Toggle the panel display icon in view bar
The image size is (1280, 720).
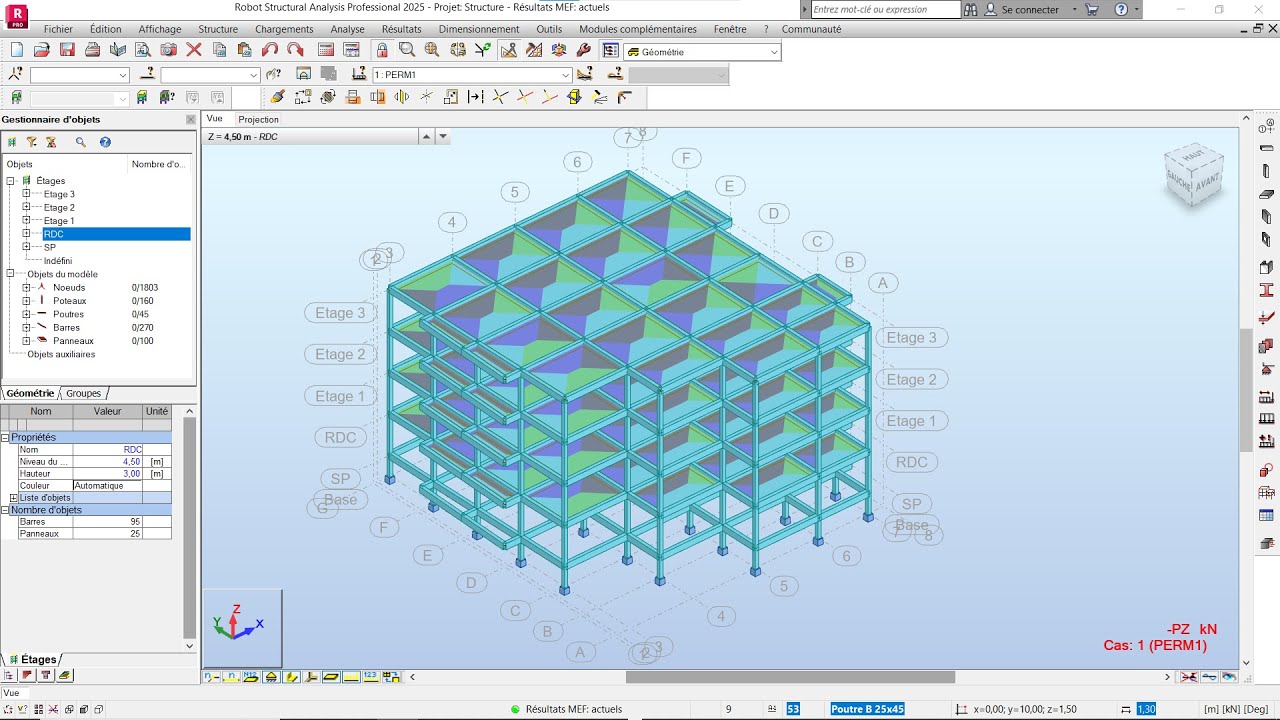point(331,677)
